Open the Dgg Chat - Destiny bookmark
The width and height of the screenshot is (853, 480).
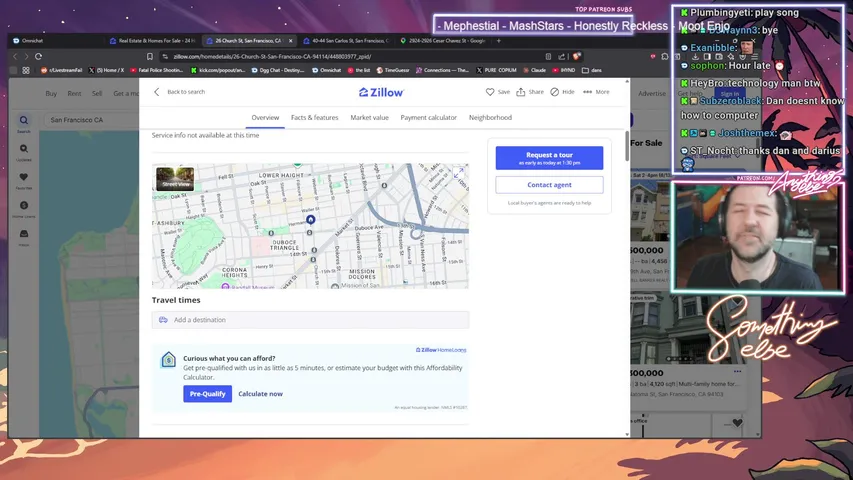[x=277, y=70]
